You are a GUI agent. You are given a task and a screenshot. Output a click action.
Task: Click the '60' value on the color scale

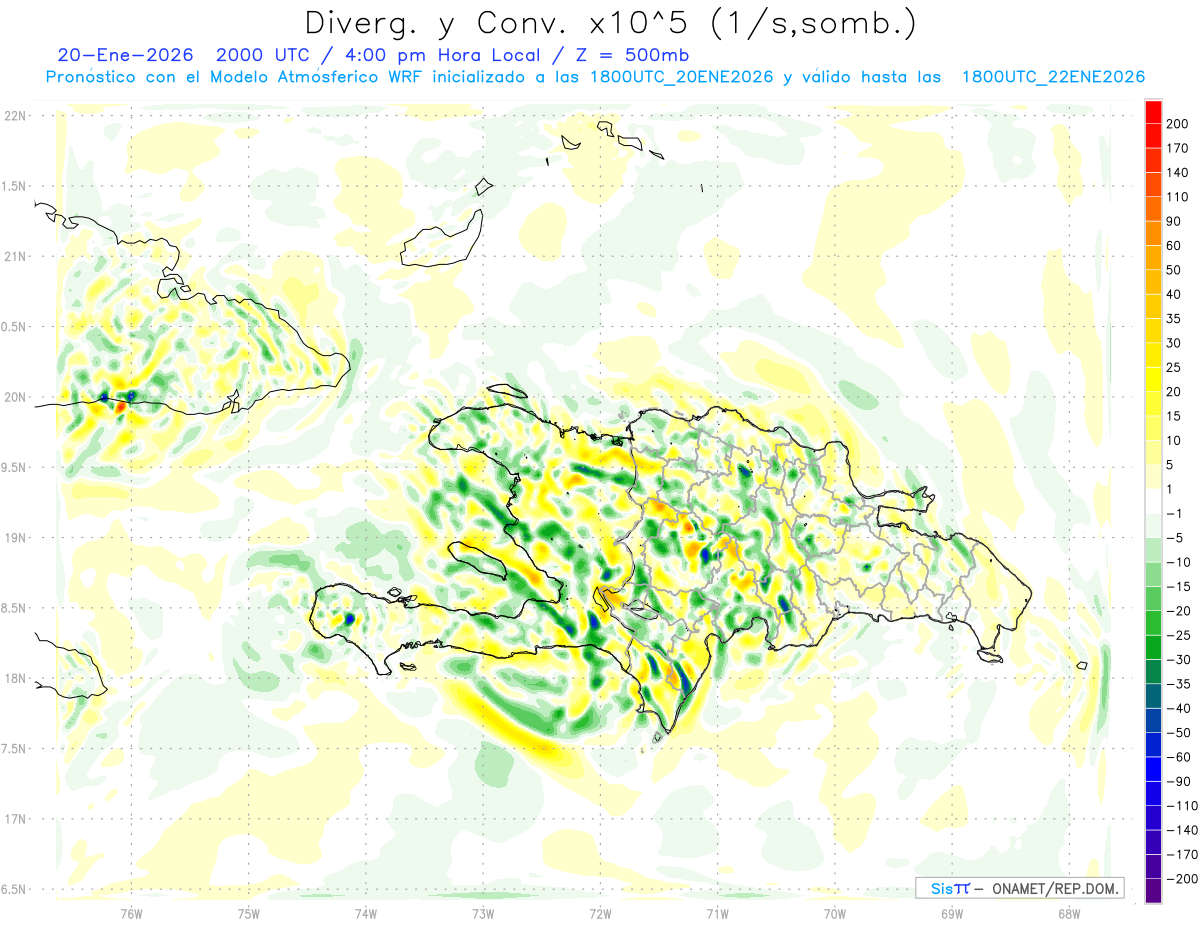(1174, 246)
